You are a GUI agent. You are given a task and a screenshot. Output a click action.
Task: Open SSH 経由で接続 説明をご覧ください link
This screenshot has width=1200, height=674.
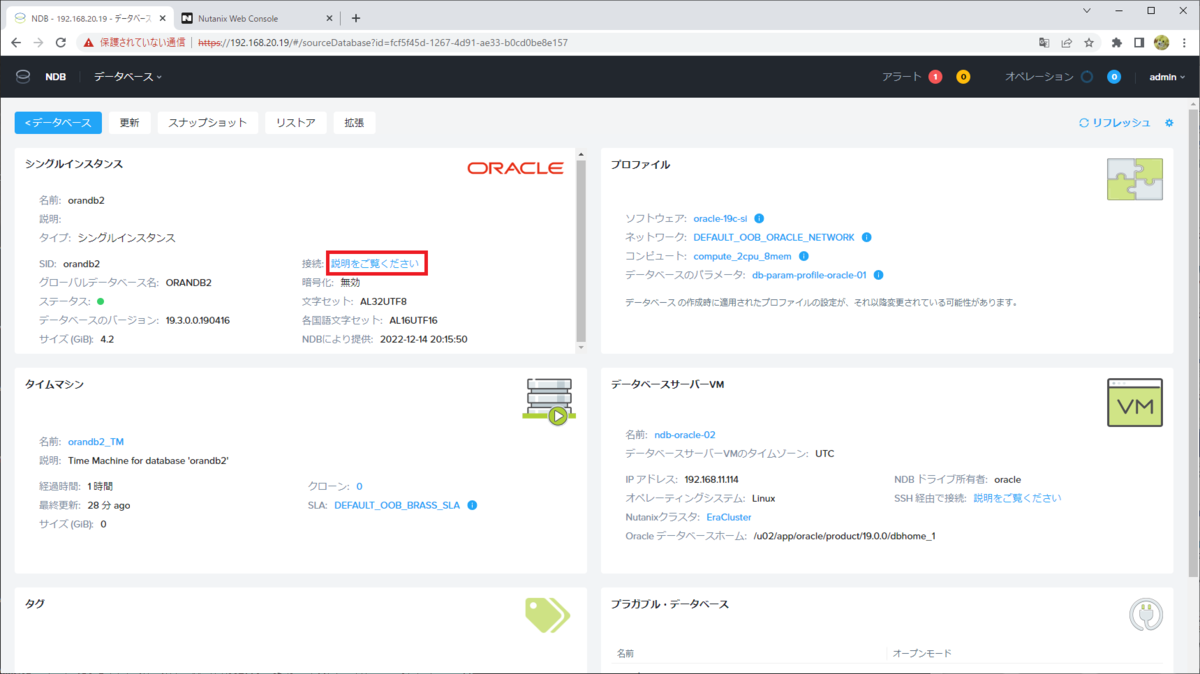tap(1017, 498)
